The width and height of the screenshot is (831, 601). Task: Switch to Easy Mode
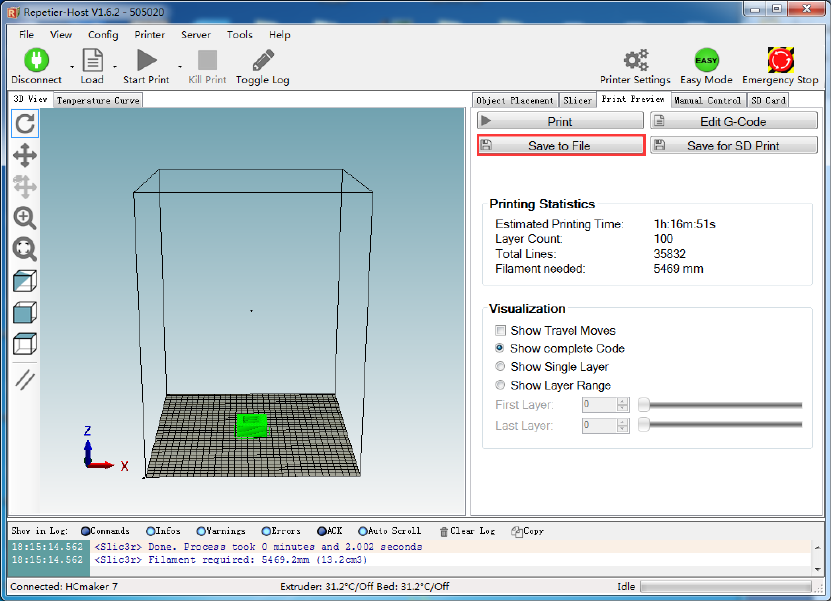[706, 60]
